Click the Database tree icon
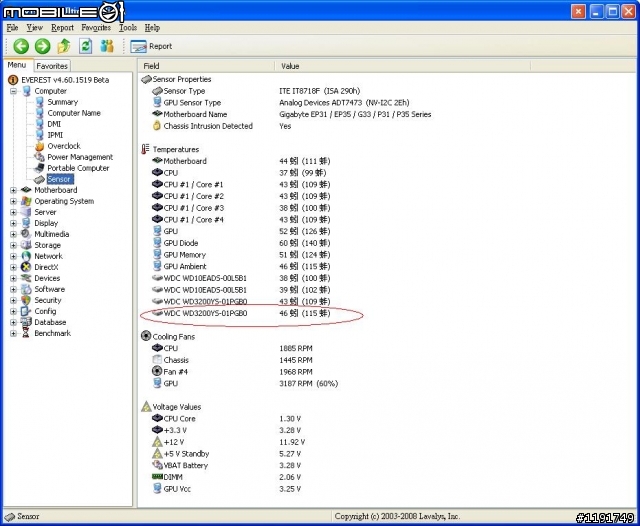 (x=26, y=322)
